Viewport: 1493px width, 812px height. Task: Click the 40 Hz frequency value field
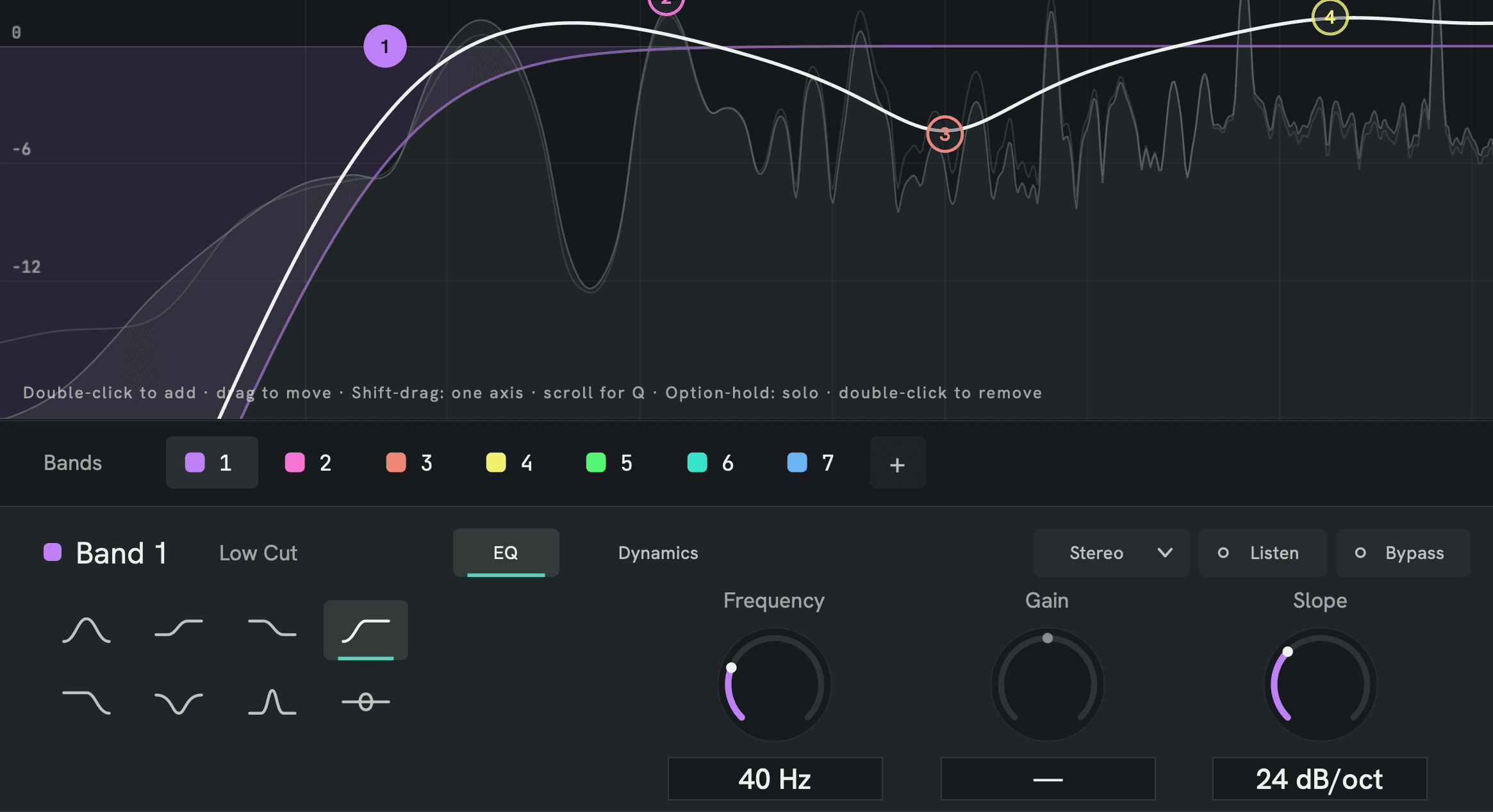(x=775, y=779)
